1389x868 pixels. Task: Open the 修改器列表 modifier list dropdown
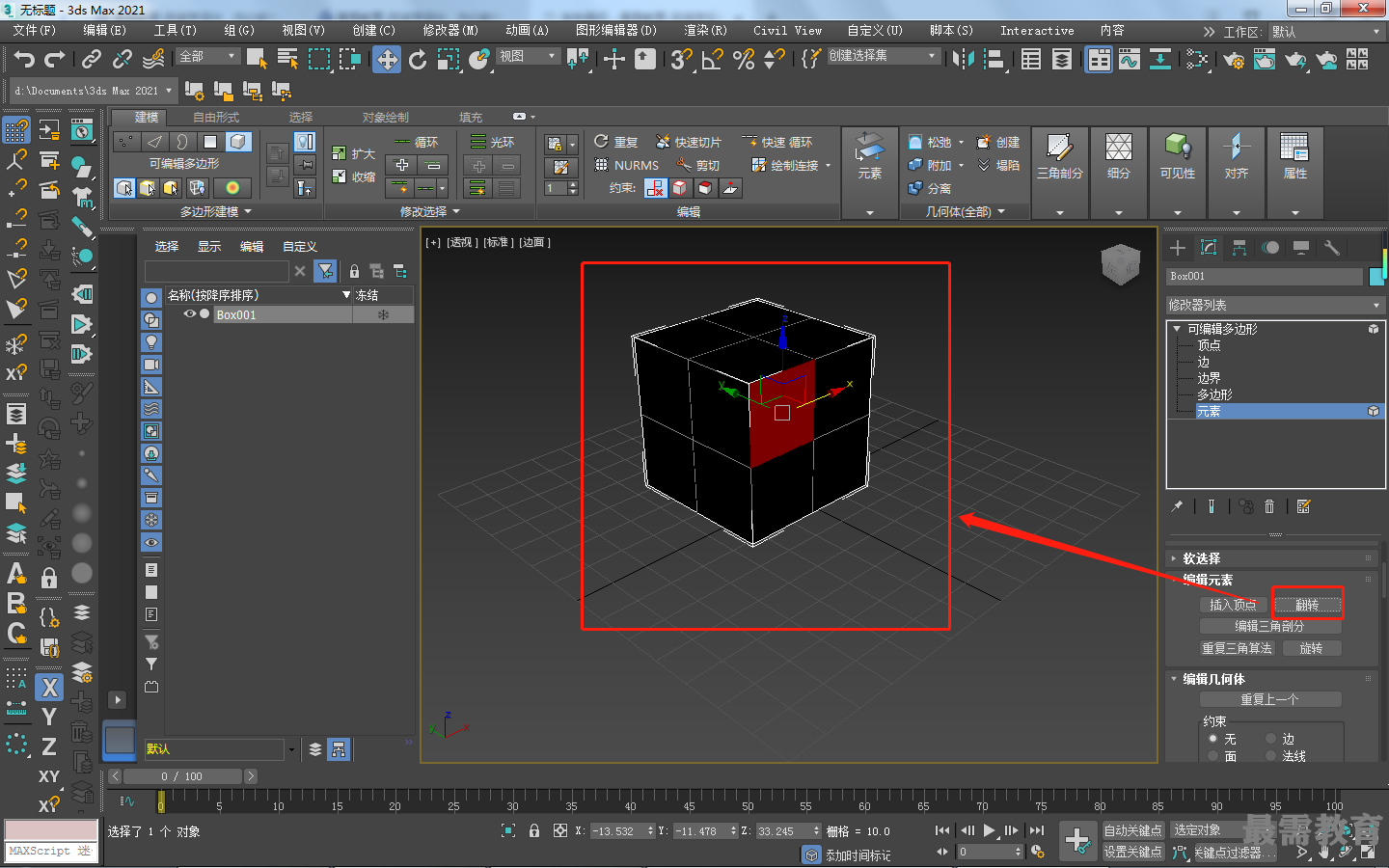pos(1275,305)
